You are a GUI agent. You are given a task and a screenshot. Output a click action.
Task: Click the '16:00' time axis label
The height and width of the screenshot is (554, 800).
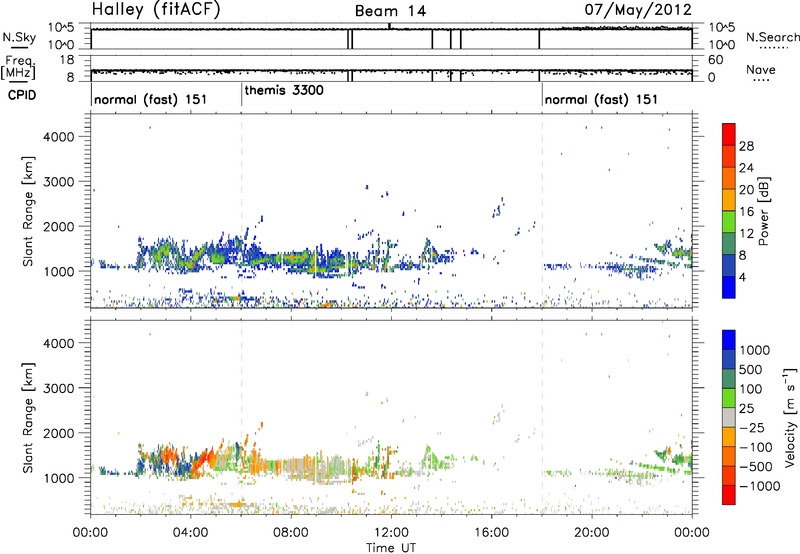click(492, 533)
